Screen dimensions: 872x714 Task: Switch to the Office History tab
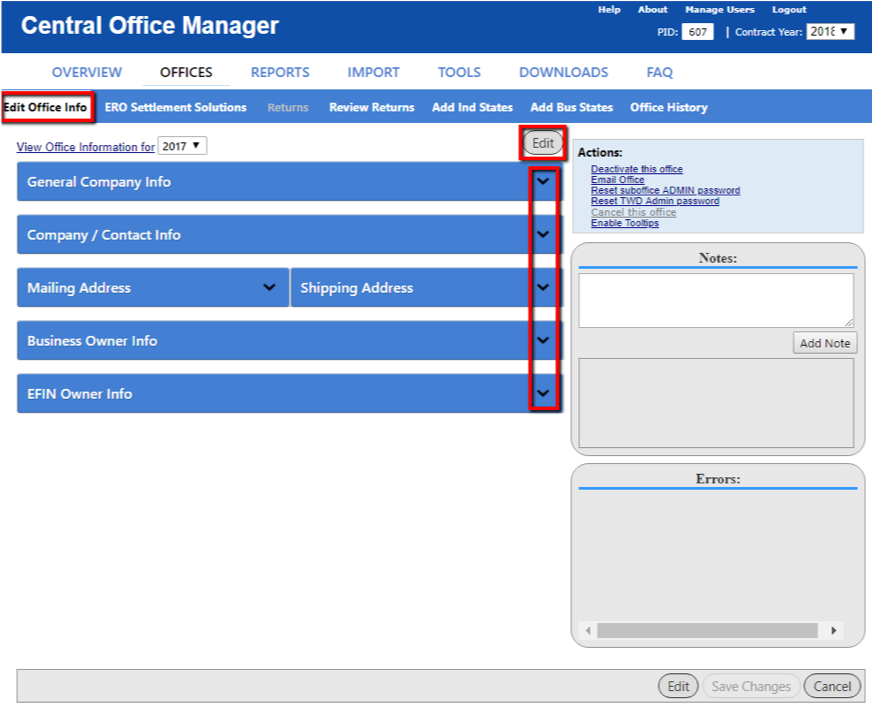(x=668, y=106)
